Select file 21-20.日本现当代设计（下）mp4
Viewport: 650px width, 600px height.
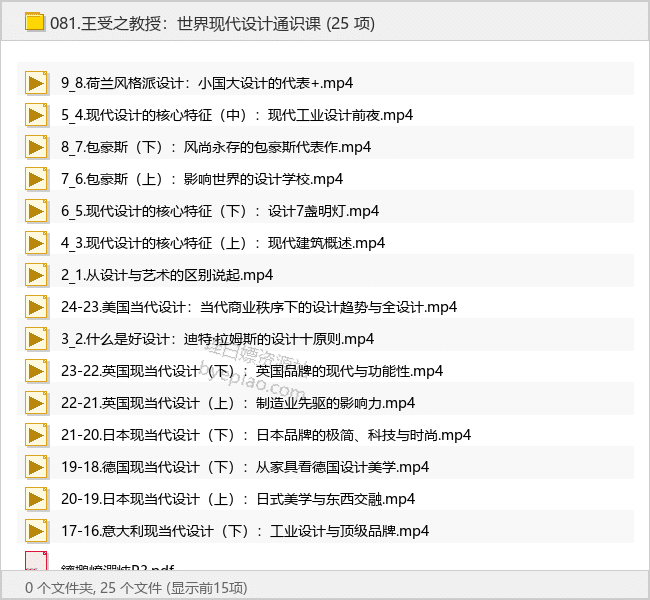[266, 435]
